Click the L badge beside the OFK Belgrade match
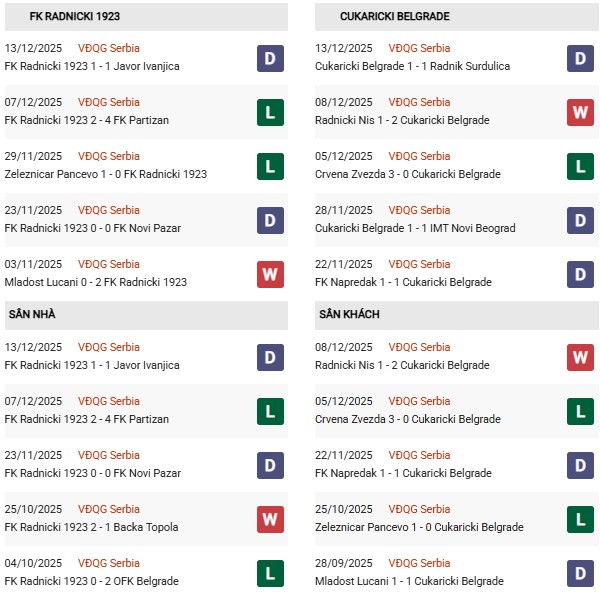The image size is (600, 596). pos(270,572)
